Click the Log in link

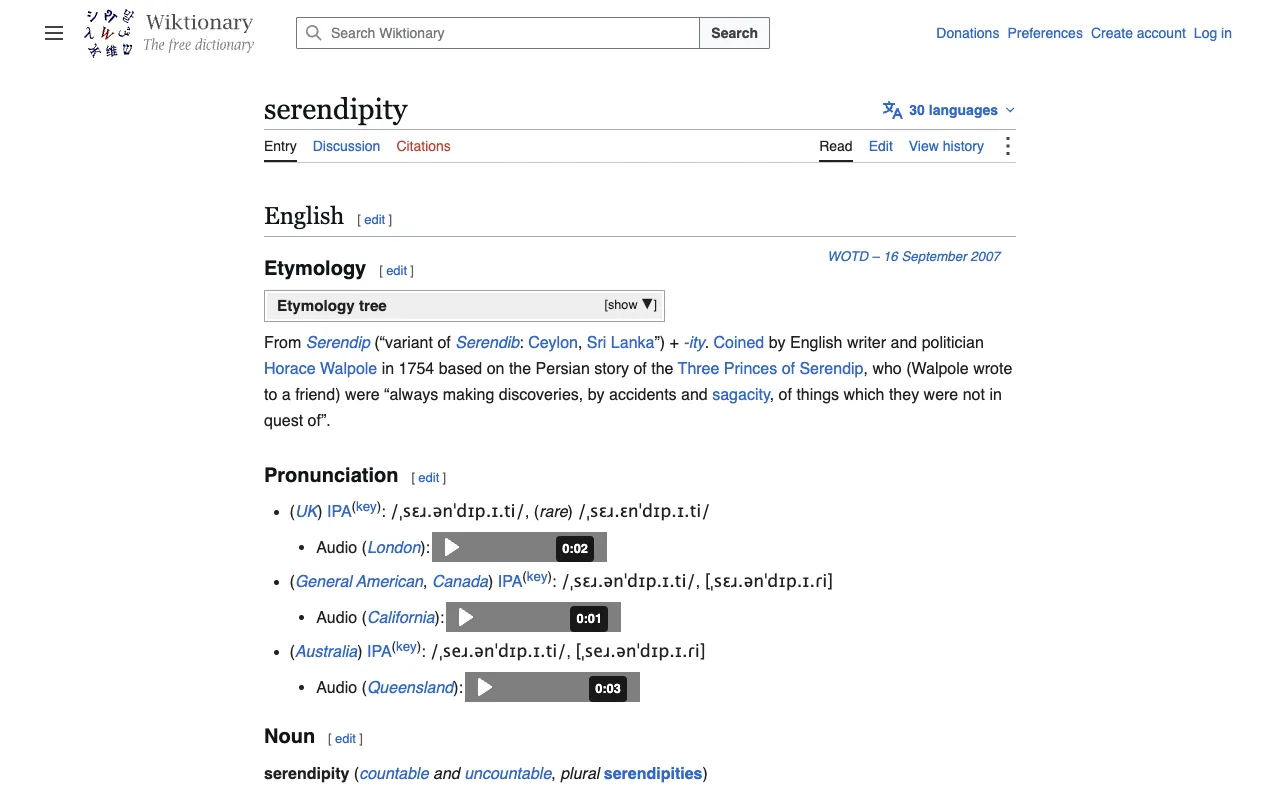pyautogui.click(x=1212, y=33)
